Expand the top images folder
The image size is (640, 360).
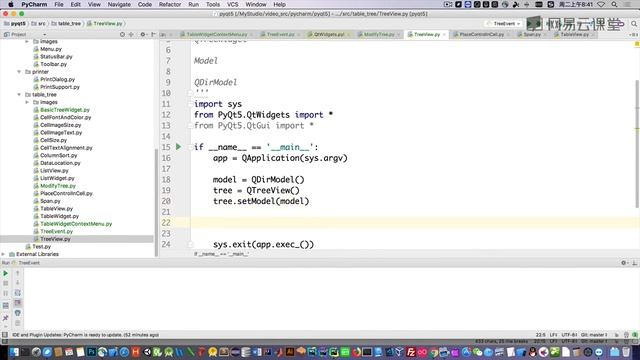(x=27, y=42)
